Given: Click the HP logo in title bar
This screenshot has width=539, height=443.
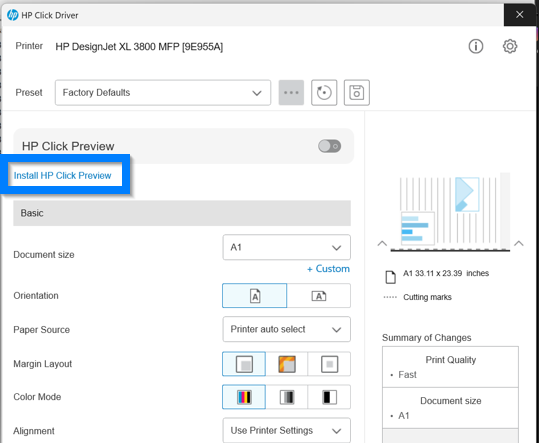Looking at the screenshot, I should (13, 15).
